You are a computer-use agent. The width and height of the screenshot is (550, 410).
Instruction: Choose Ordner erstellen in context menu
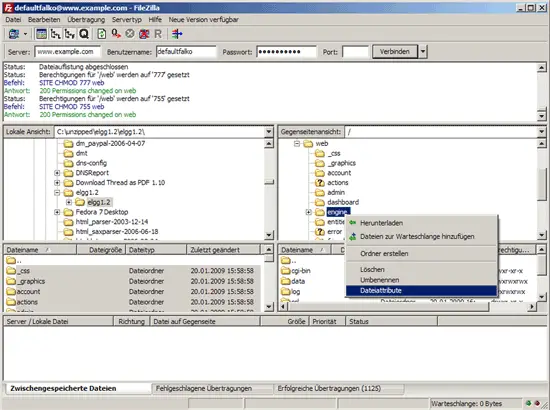(x=421, y=254)
